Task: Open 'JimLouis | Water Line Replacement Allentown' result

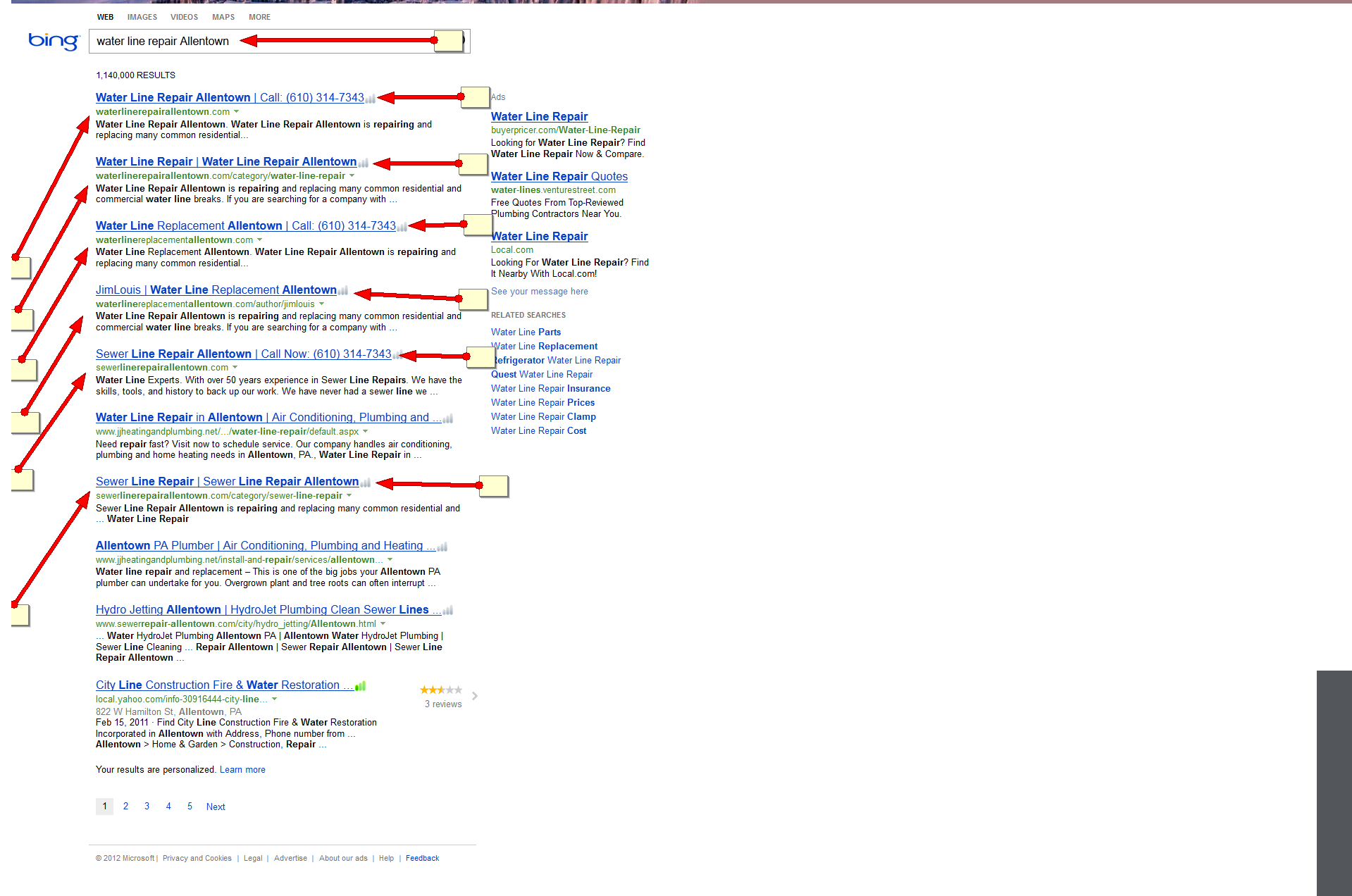Action: pyautogui.click(x=216, y=290)
